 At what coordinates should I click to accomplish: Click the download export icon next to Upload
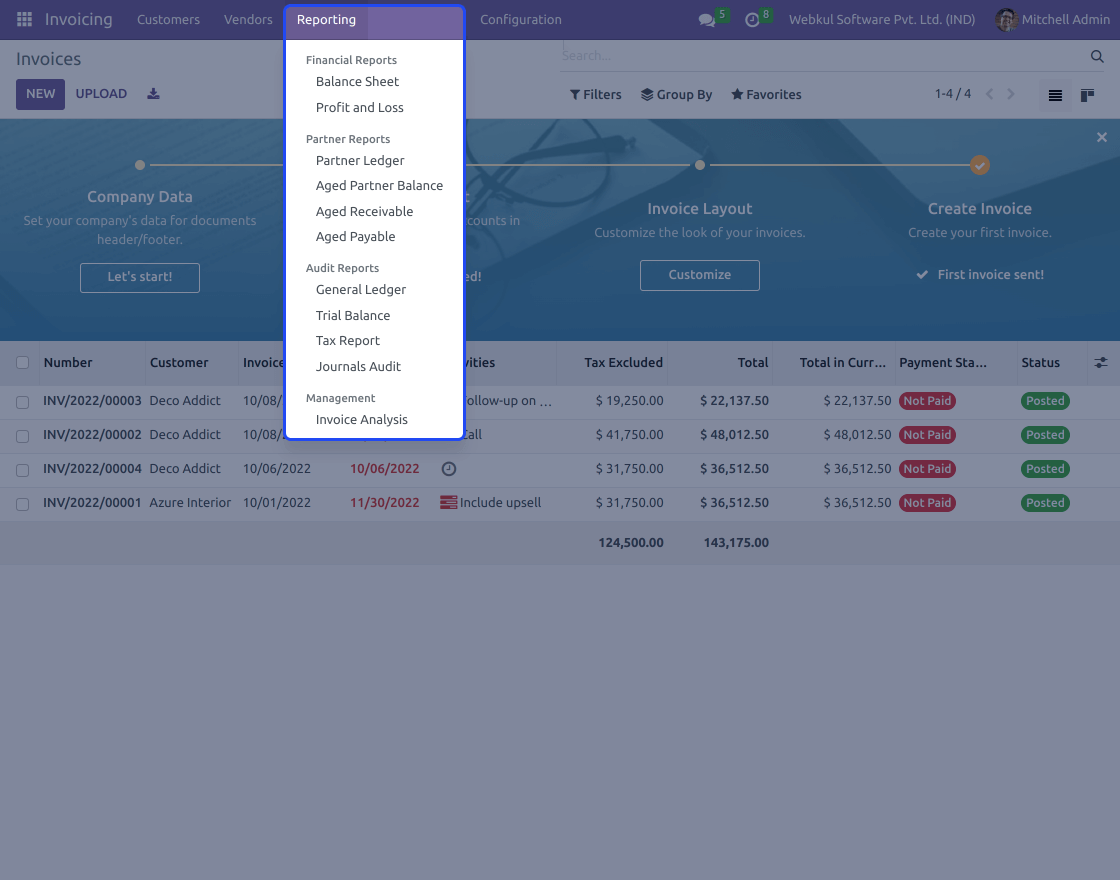154,94
